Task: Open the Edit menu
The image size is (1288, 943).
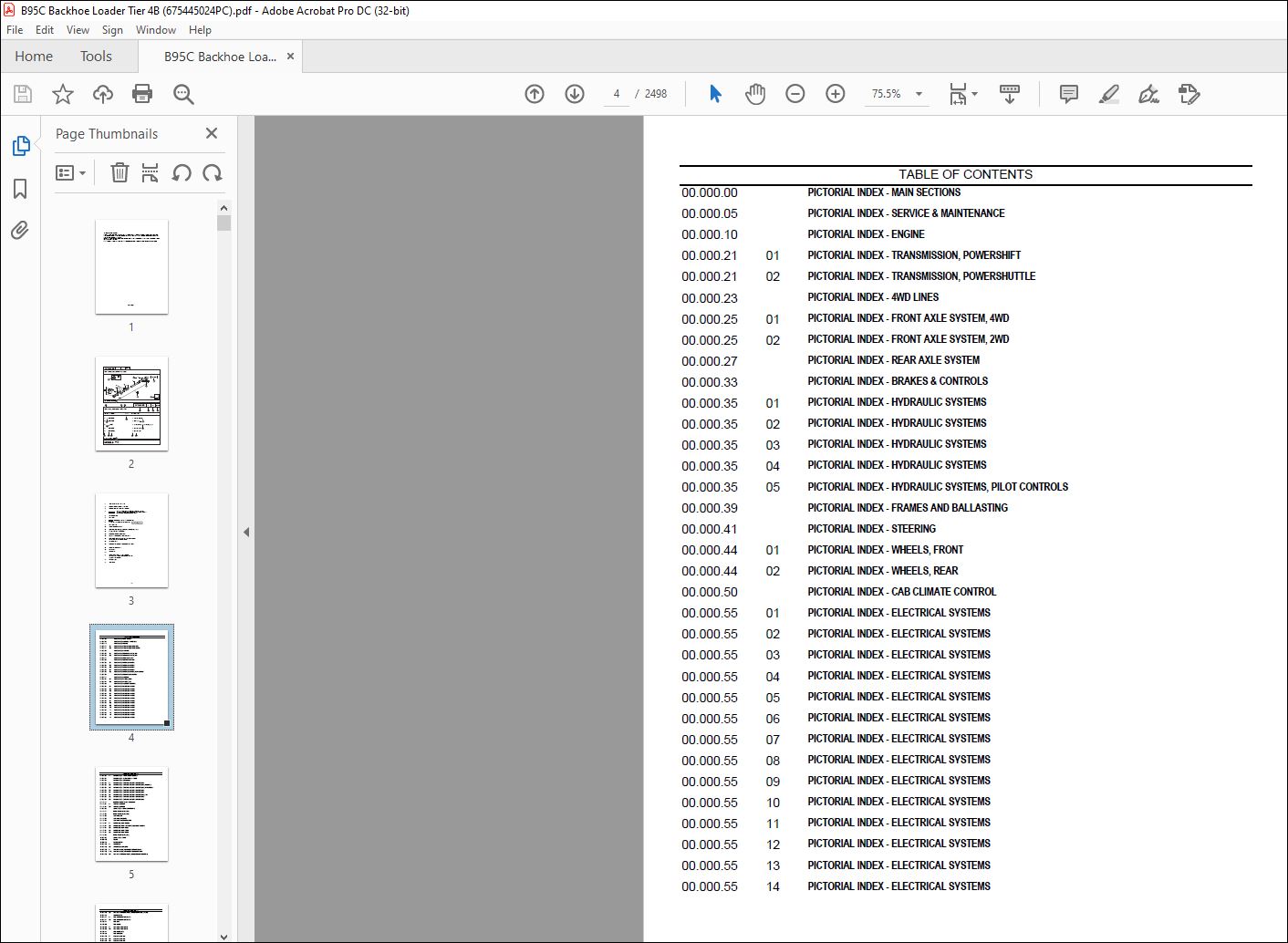Action: [45, 30]
